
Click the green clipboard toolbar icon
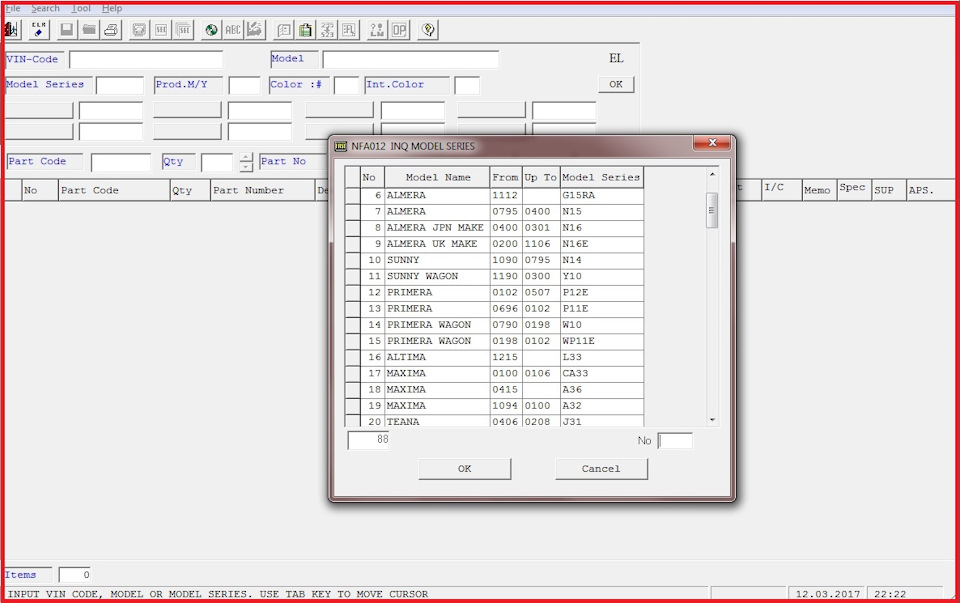pos(306,29)
